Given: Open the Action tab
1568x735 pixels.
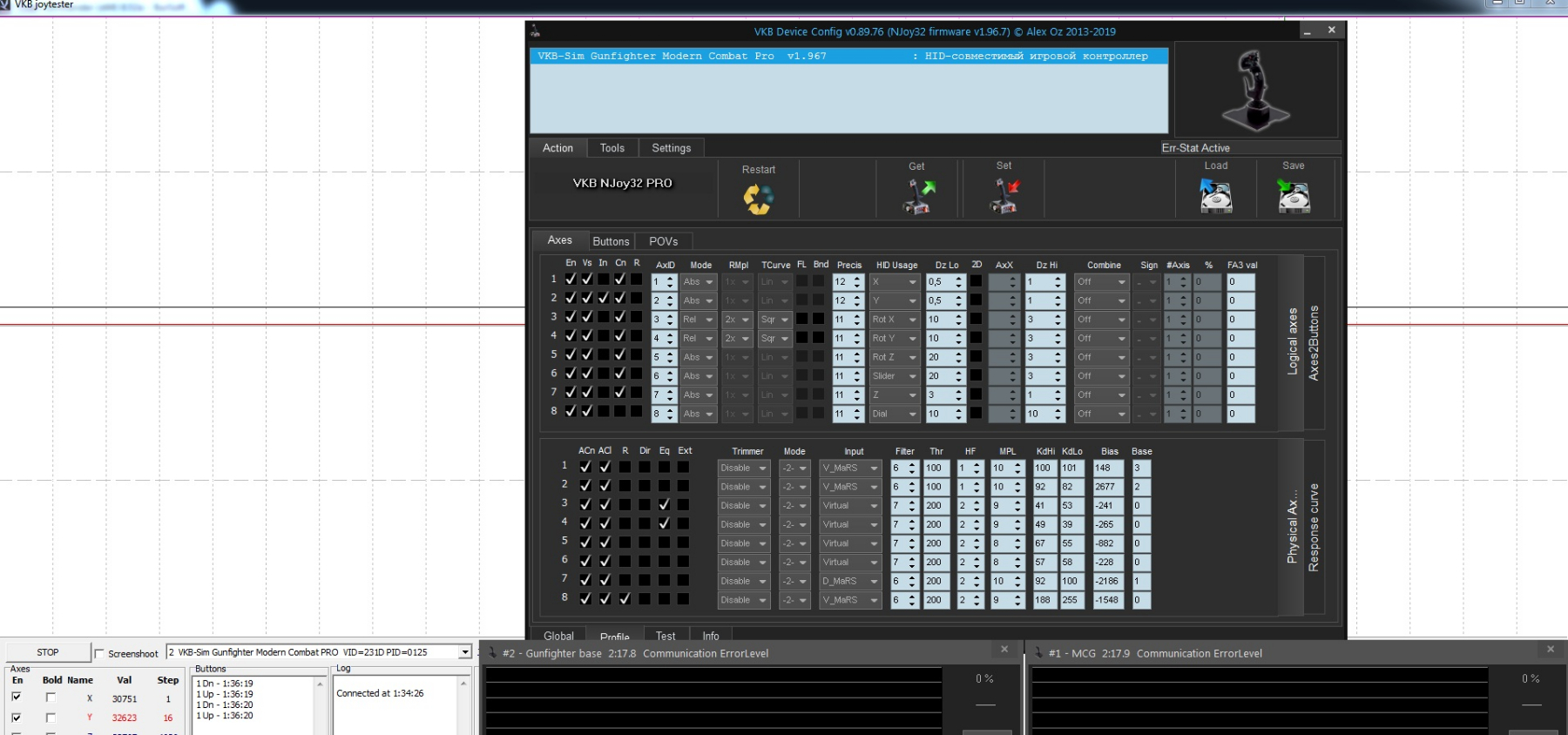Looking at the screenshot, I should [x=558, y=148].
